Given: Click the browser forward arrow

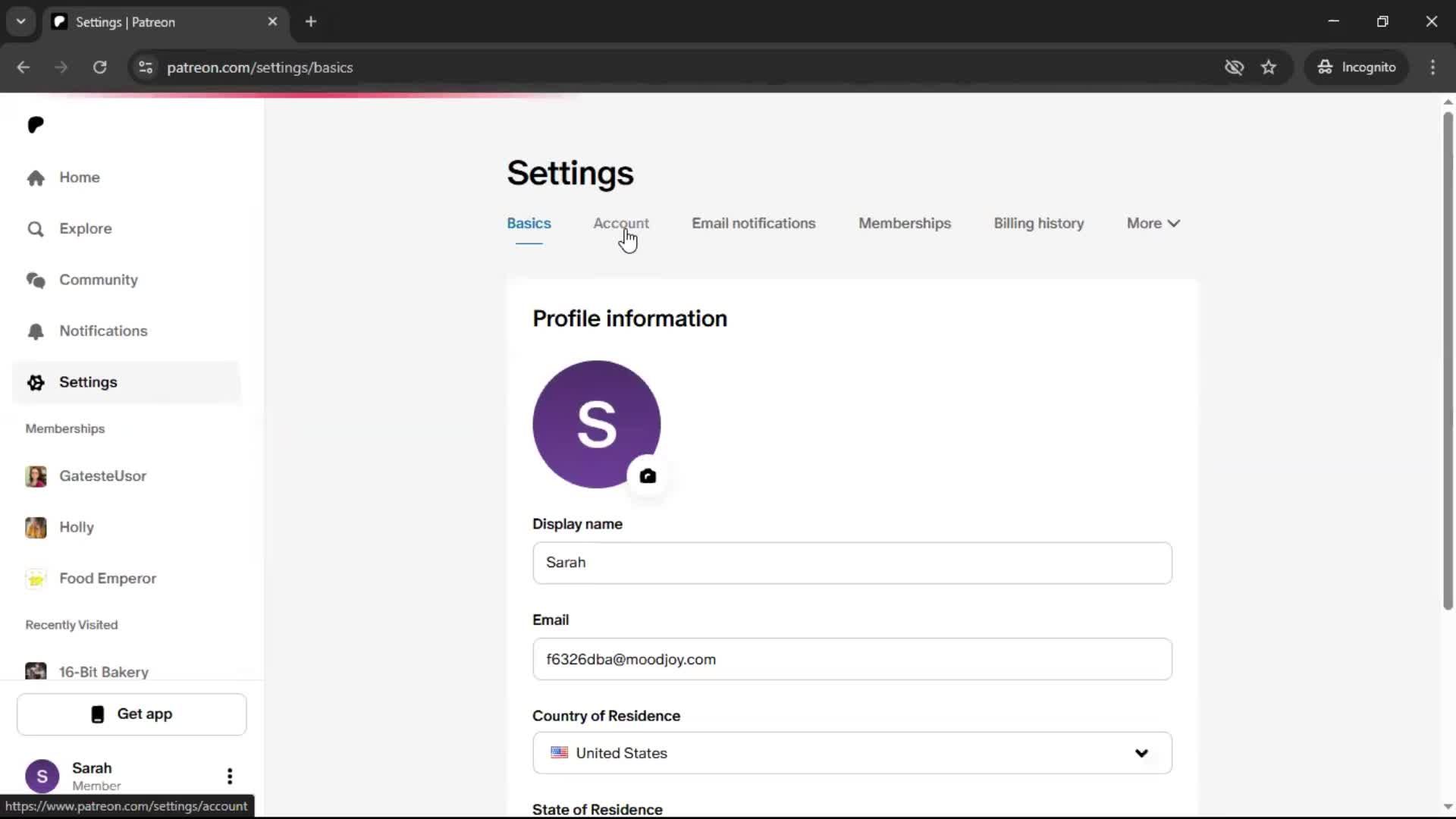Looking at the screenshot, I should [x=61, y=67].
